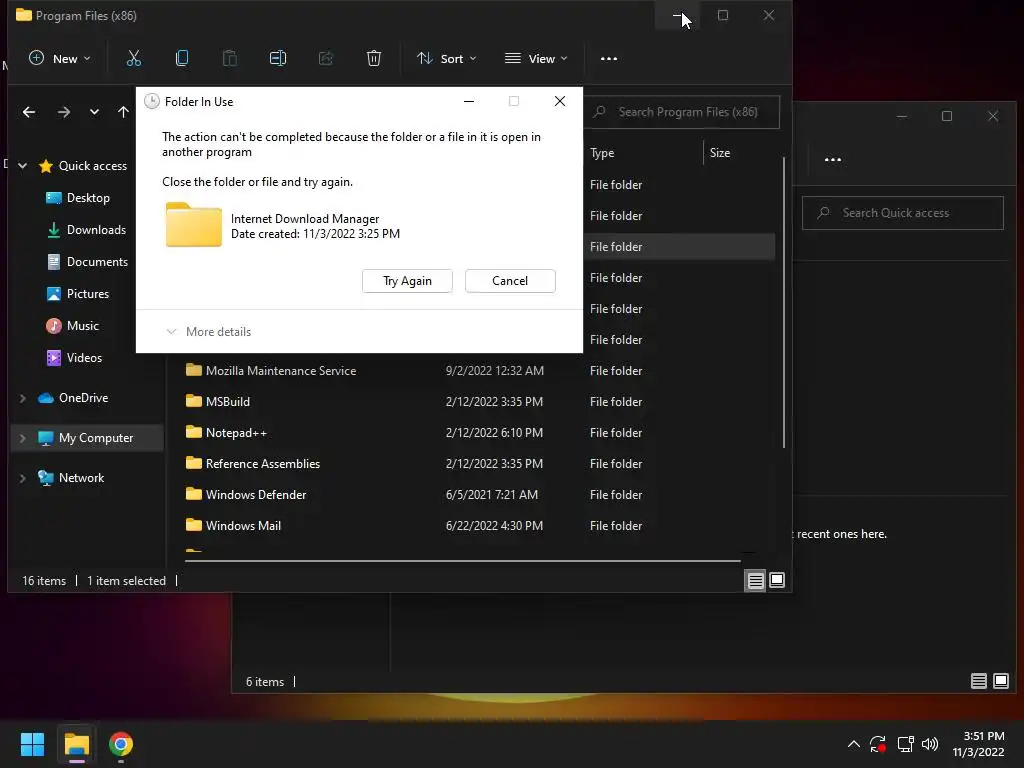Image resolution: width=1024 pixels, height=768 pixels.
Task: Click the Try Again button
Action: (x=408, y=281)
